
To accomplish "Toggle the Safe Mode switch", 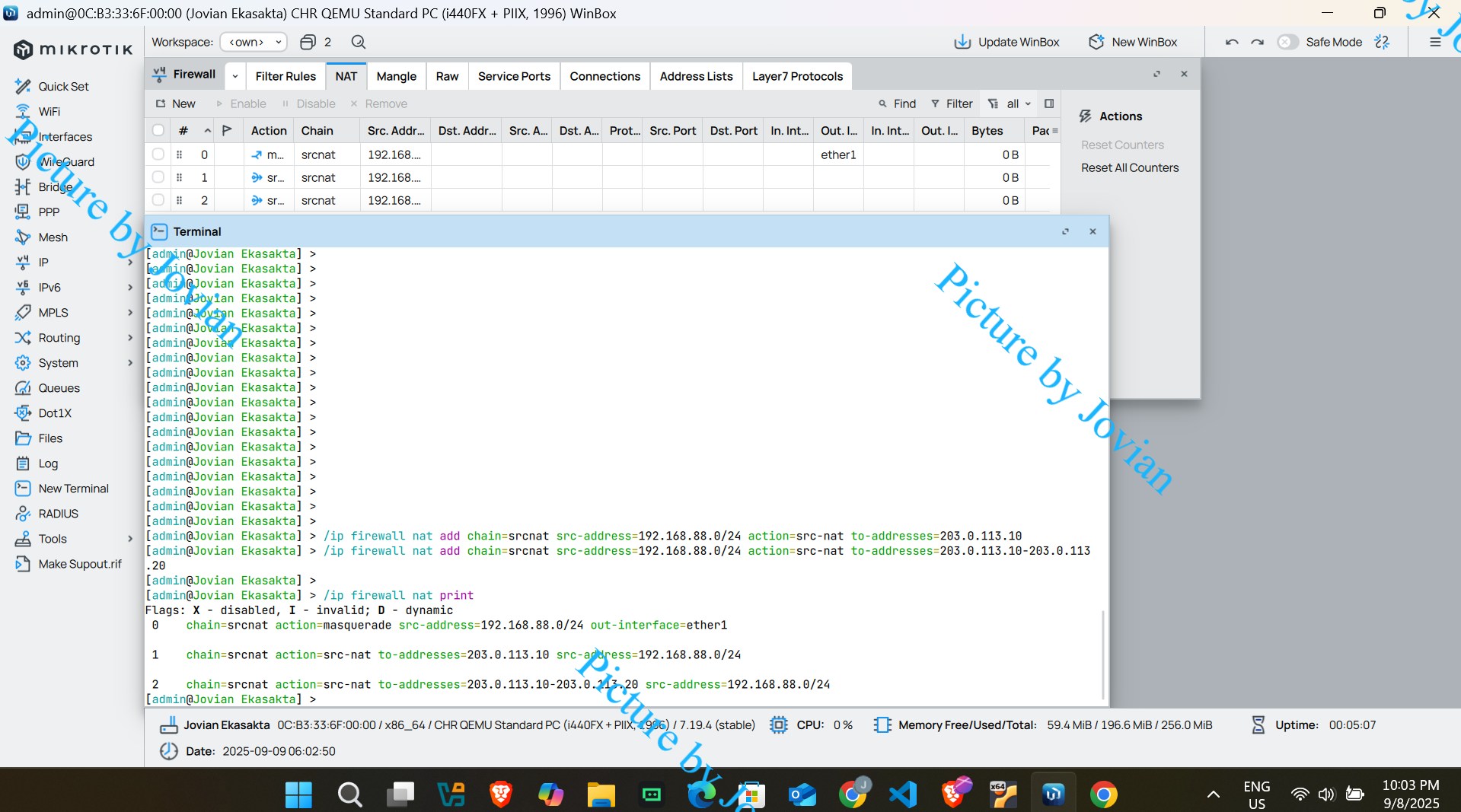I will (x=1287, y=42).
